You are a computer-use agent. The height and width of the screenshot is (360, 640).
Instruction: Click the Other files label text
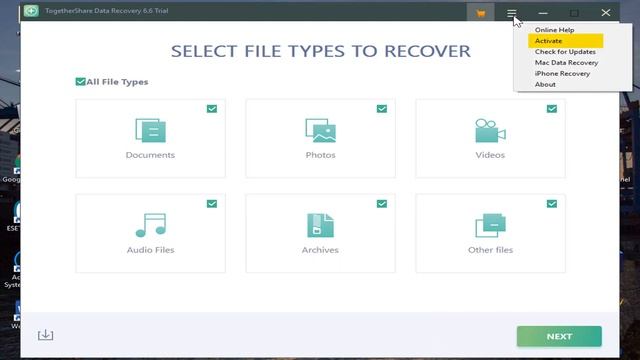(x=490, y=250)
